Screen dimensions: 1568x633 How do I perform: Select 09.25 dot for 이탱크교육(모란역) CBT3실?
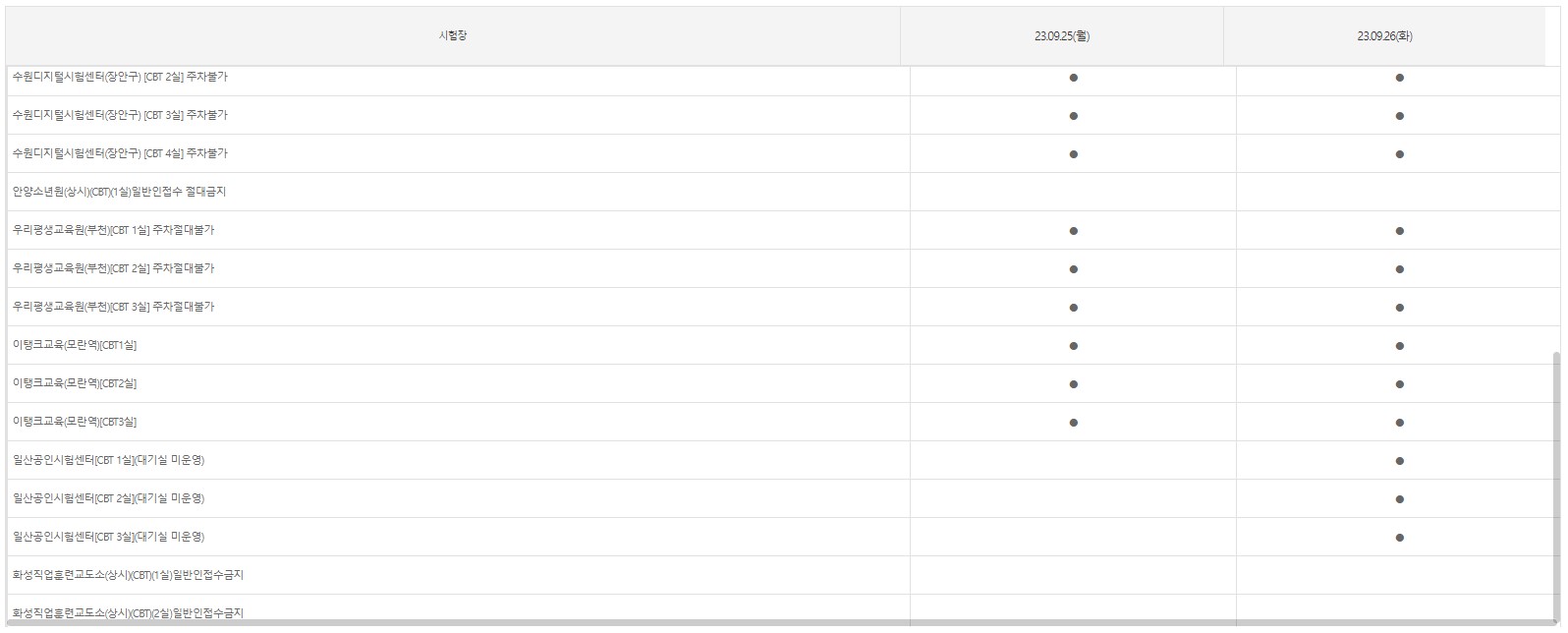(1073, 423)
